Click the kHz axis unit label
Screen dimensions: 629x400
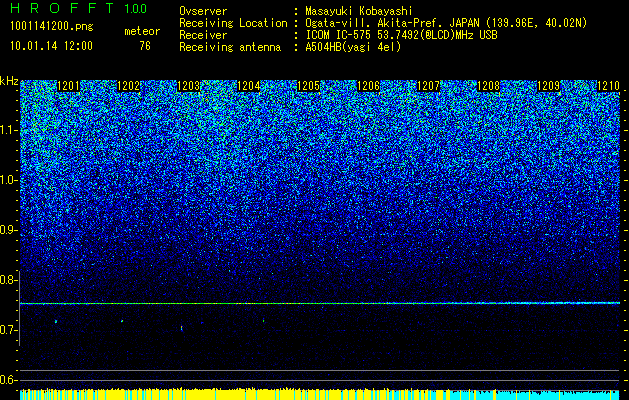pos(9,81)
